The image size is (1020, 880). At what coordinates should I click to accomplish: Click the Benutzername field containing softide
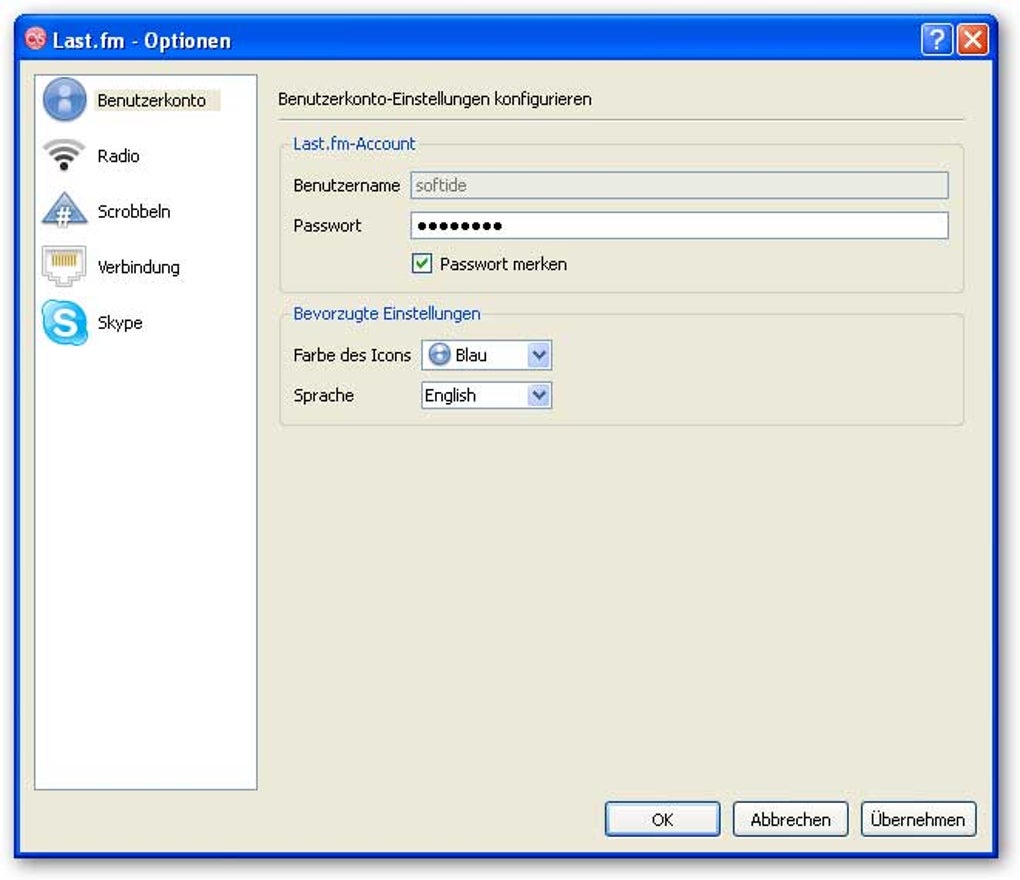[x=679, y=185]
